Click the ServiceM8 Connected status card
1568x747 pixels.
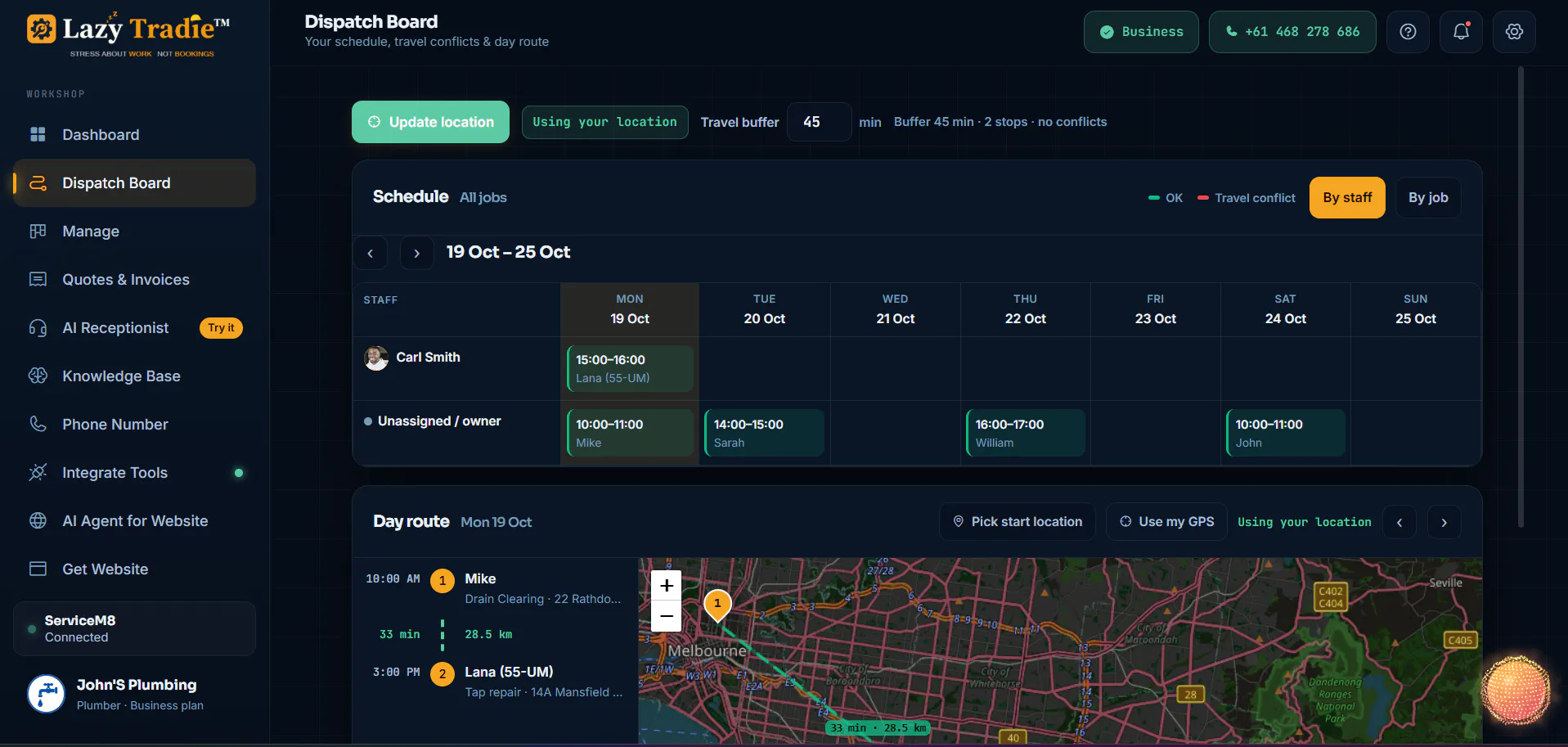[x=135, y=628]
